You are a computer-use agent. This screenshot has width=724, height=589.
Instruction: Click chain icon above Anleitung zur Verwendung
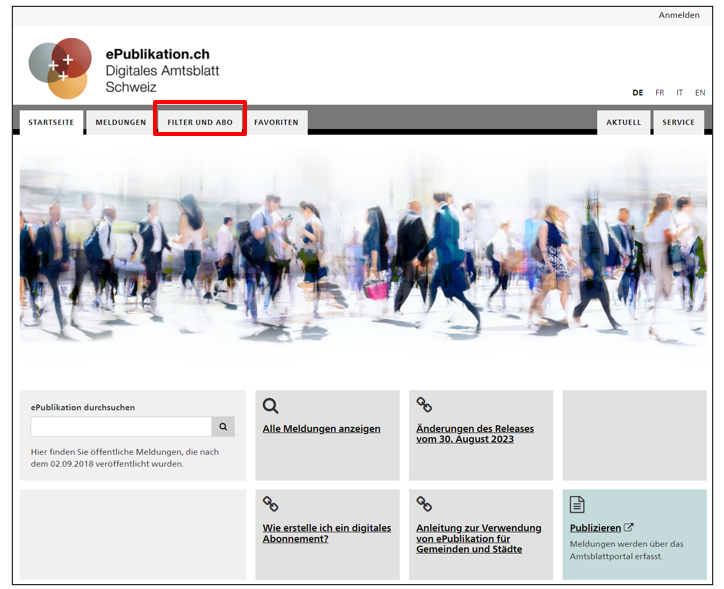pos(424,504)
